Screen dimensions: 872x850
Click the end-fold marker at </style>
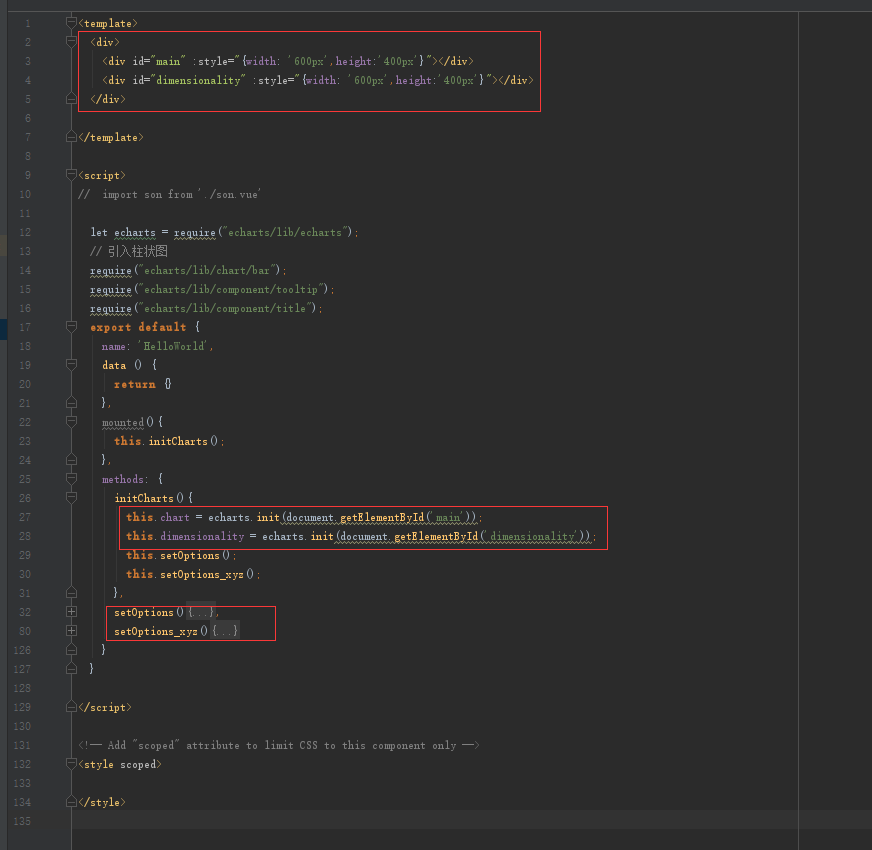pyautogui.click(x=71, y=802)
